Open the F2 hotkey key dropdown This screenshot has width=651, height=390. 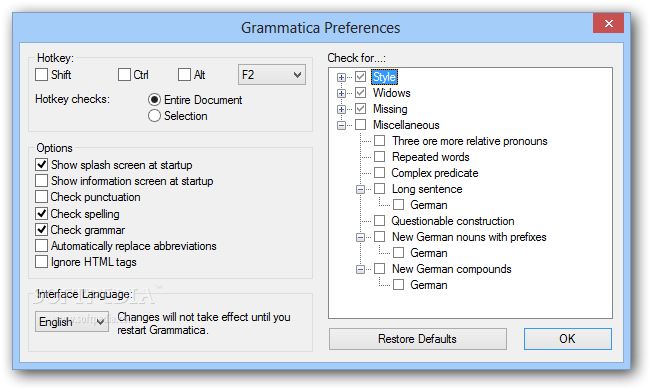pyautogui.click(x=272, y=75)
